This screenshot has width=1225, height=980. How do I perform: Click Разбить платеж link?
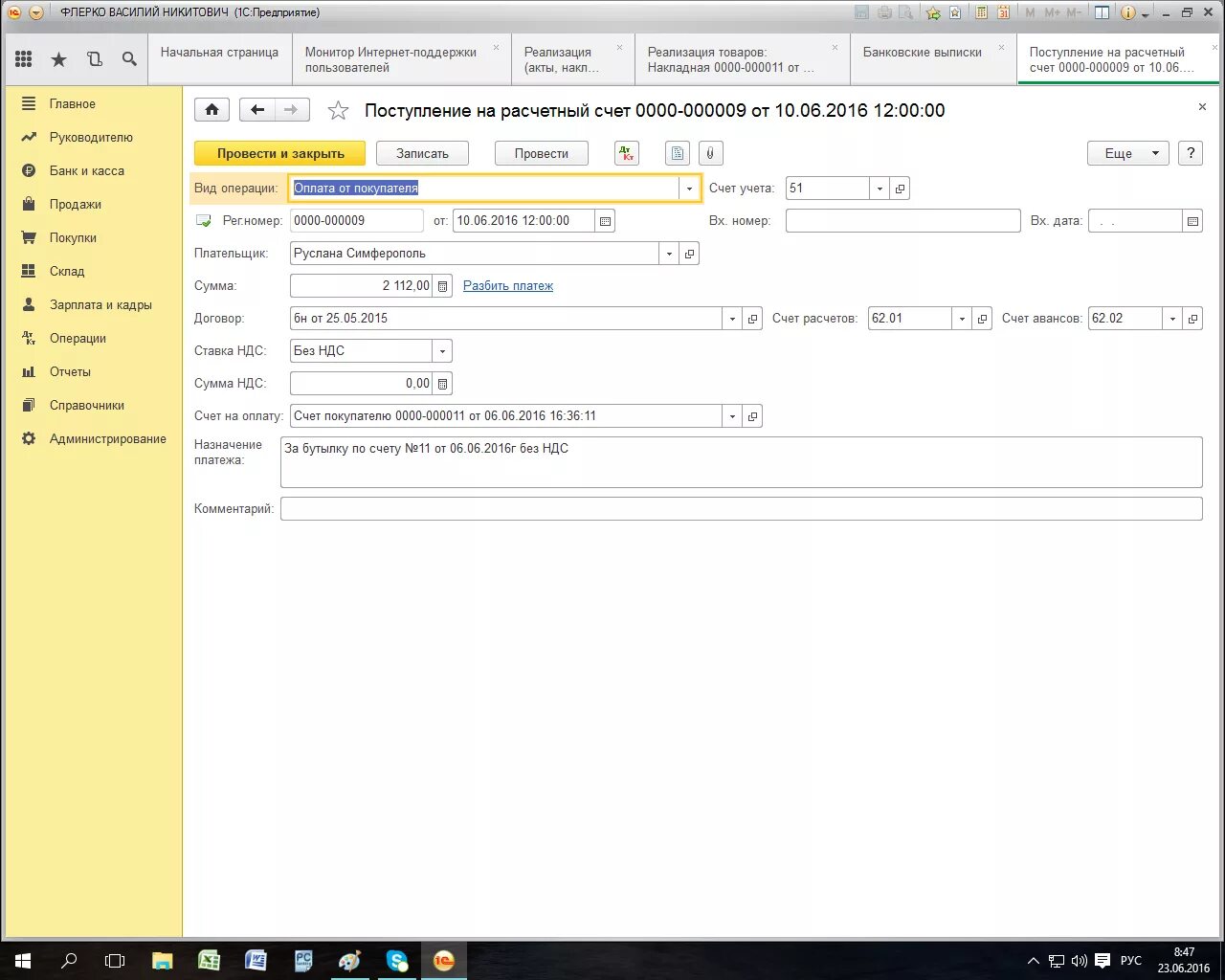pos(508,286)
